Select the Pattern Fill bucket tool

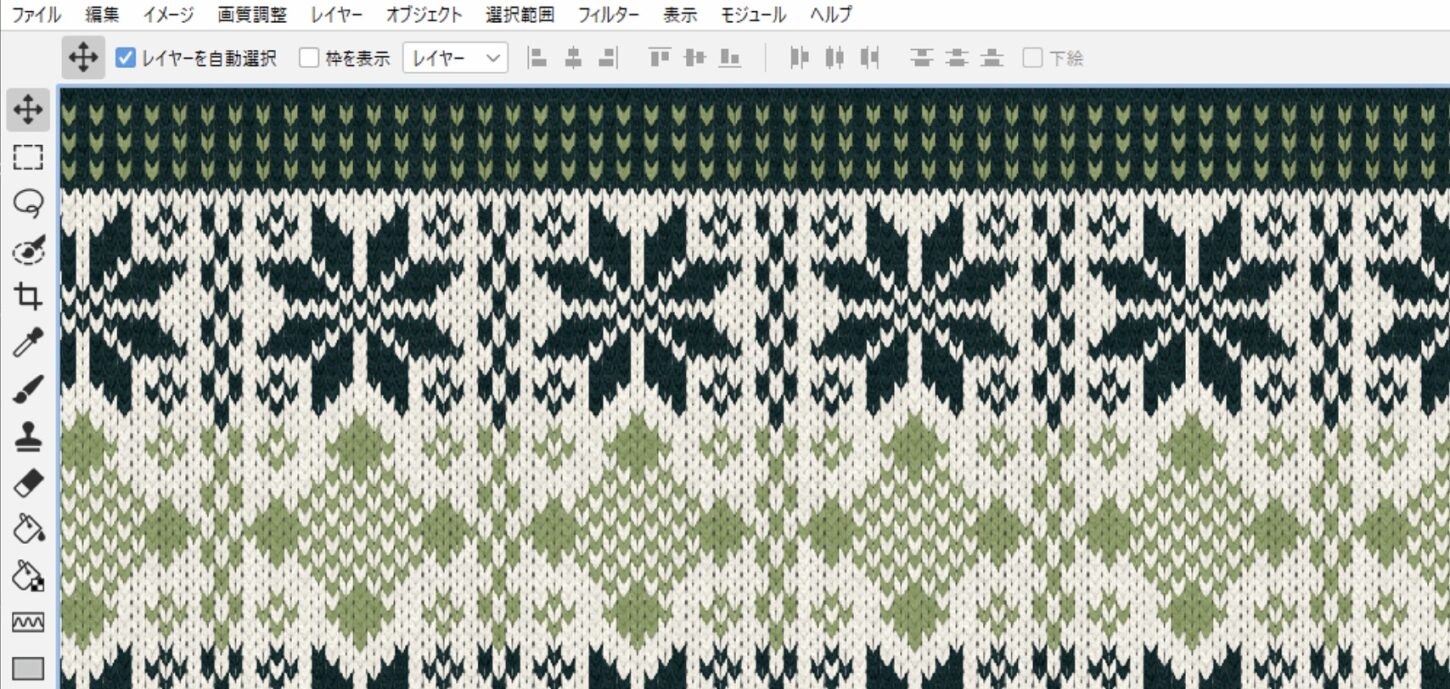(28, 576)
